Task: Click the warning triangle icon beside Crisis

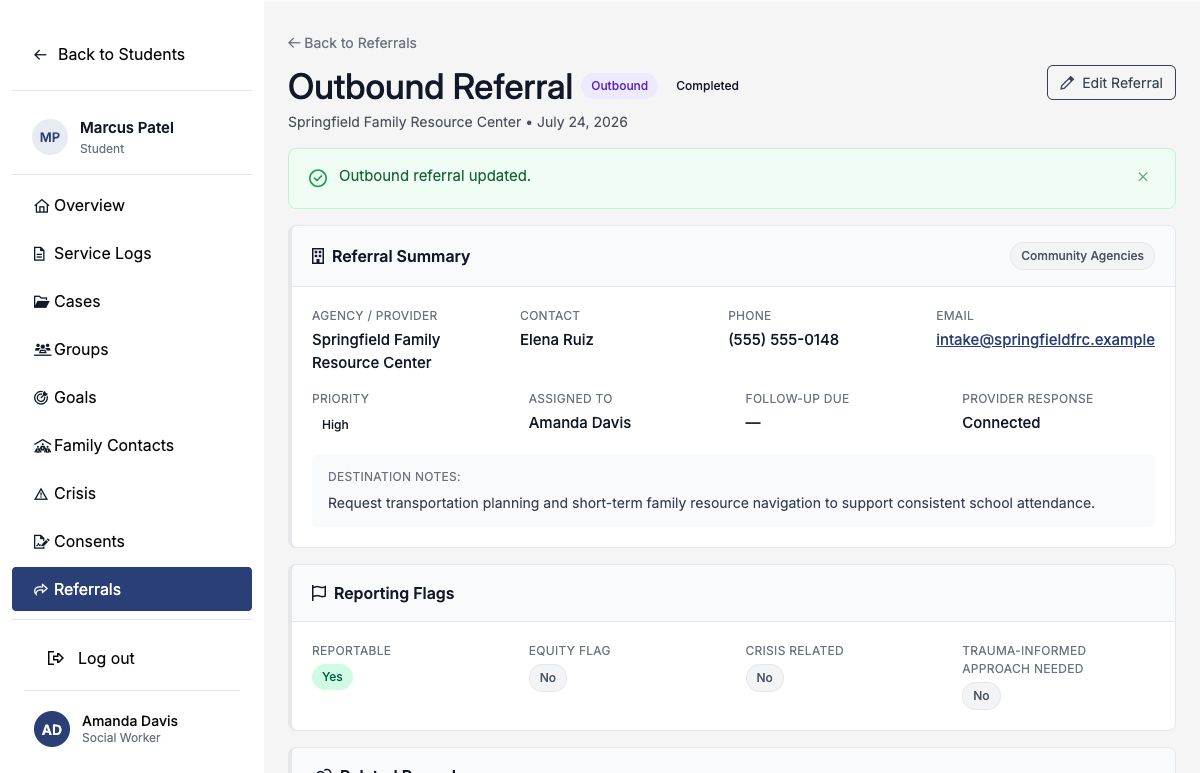Action: (x=41, y=494)
